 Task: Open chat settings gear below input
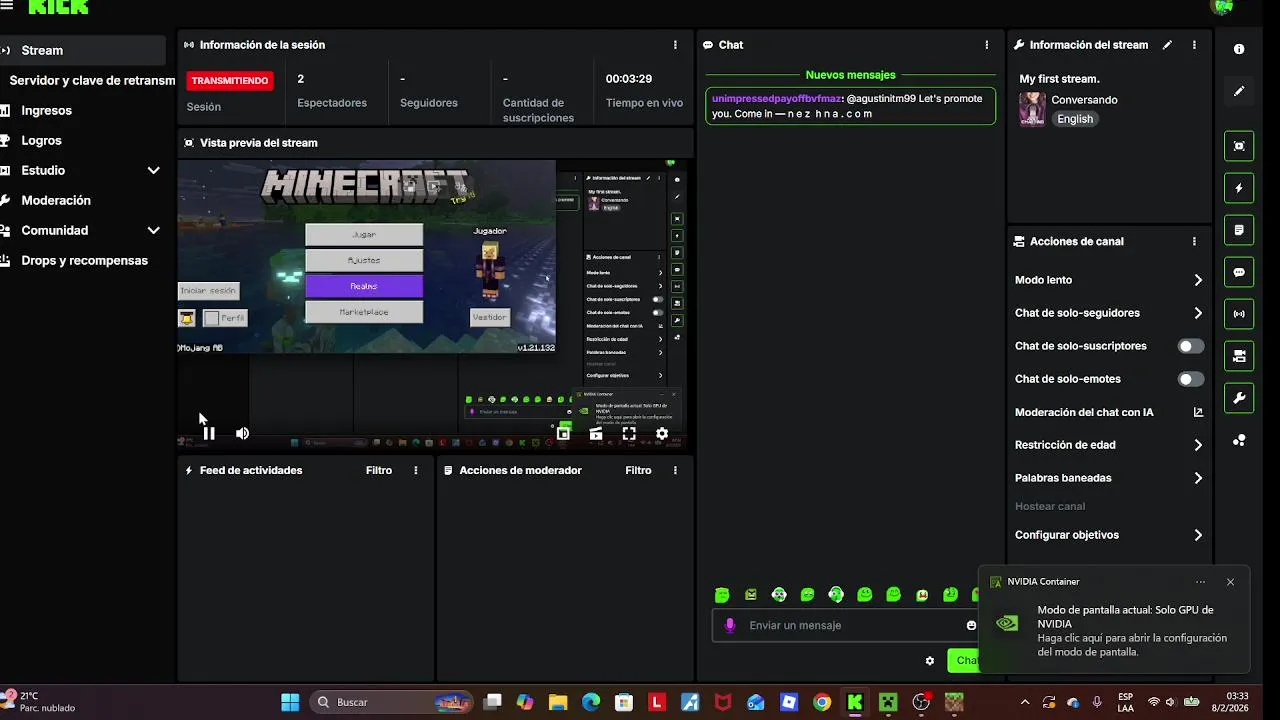pyautogui.click(x=930, y=660)
